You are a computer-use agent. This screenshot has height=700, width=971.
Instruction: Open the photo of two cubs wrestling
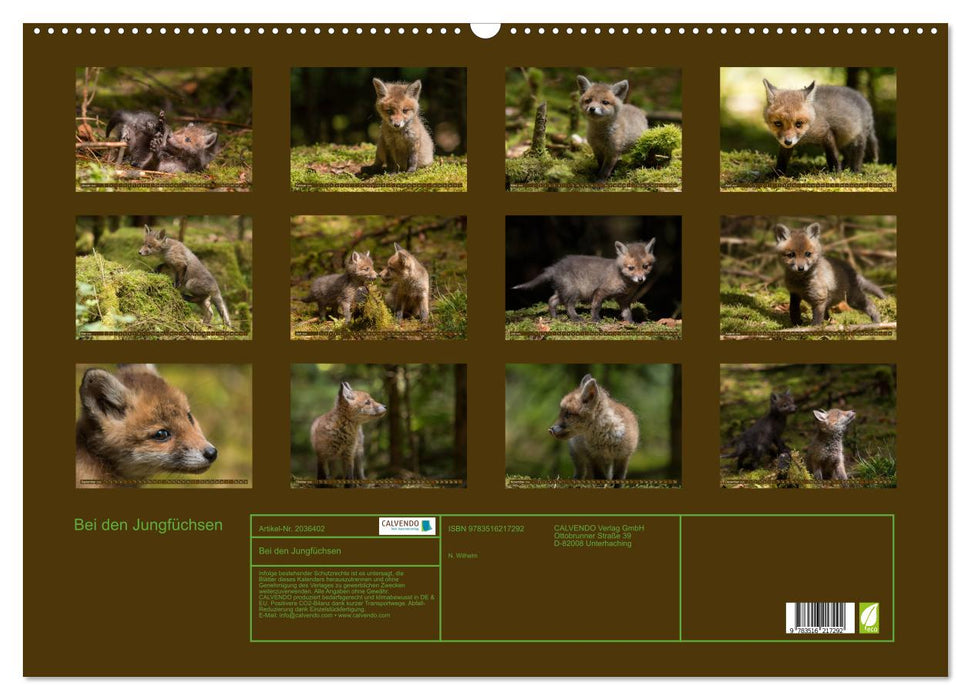[164, 129]
